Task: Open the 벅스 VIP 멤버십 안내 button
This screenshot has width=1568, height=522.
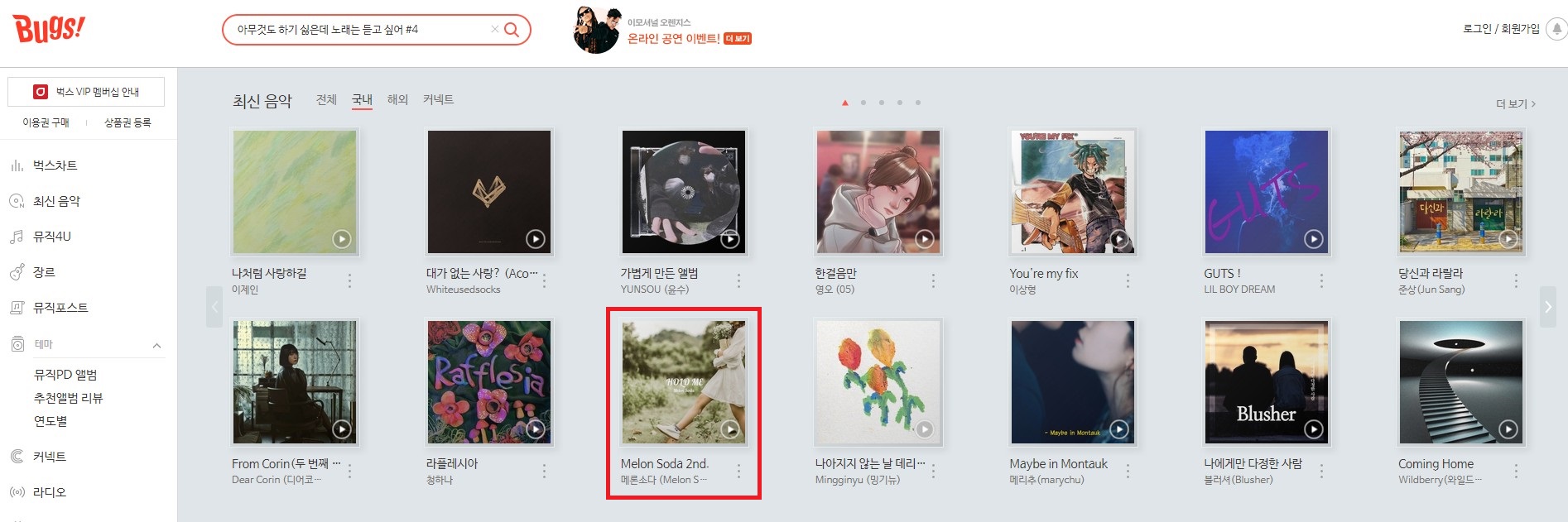Action: [86, 92]
